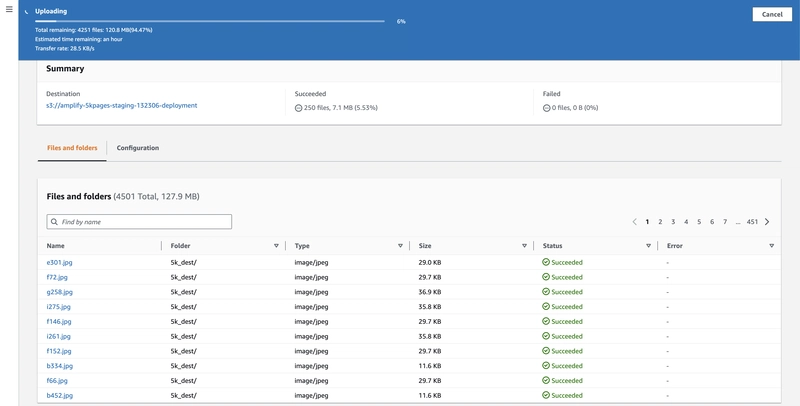Click the image/jpeg type for b452.jpg

311,396
